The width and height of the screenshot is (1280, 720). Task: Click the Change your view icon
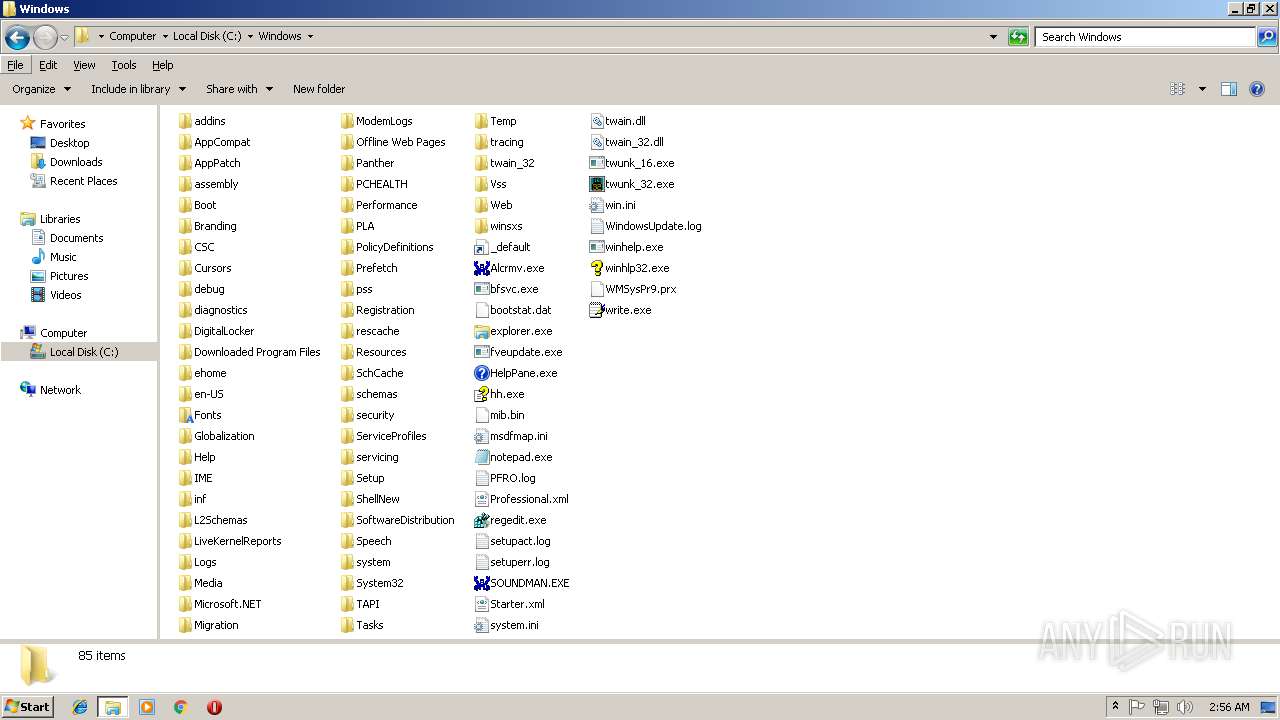tap(1178, 89)
